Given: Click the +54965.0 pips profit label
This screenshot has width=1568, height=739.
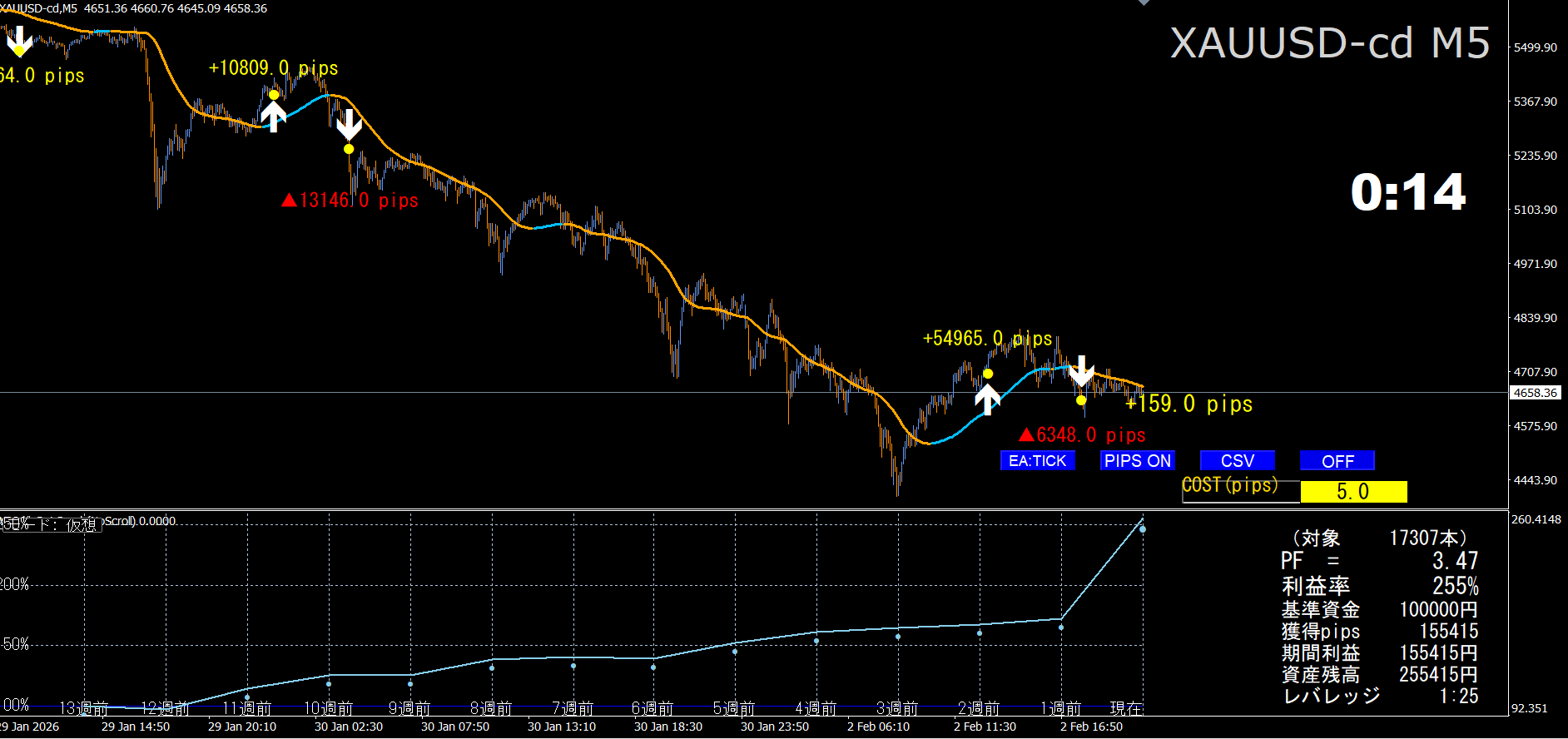Looking at the screenshot, I should (x=987, y=339).
